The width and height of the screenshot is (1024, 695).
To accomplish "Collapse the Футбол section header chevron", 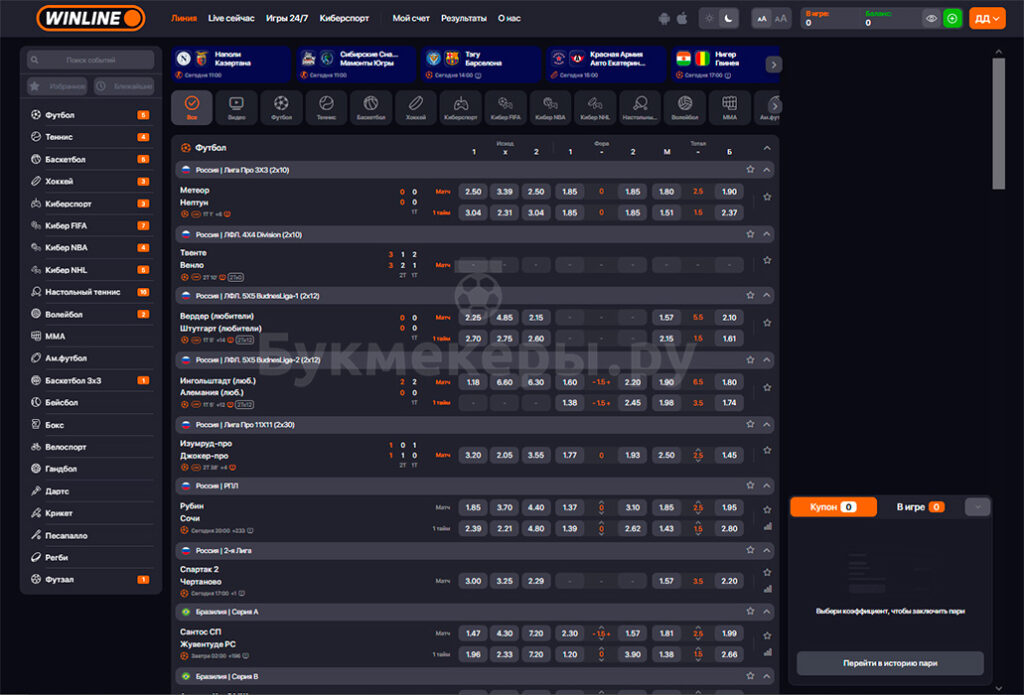I will click(x=767, y=148).
